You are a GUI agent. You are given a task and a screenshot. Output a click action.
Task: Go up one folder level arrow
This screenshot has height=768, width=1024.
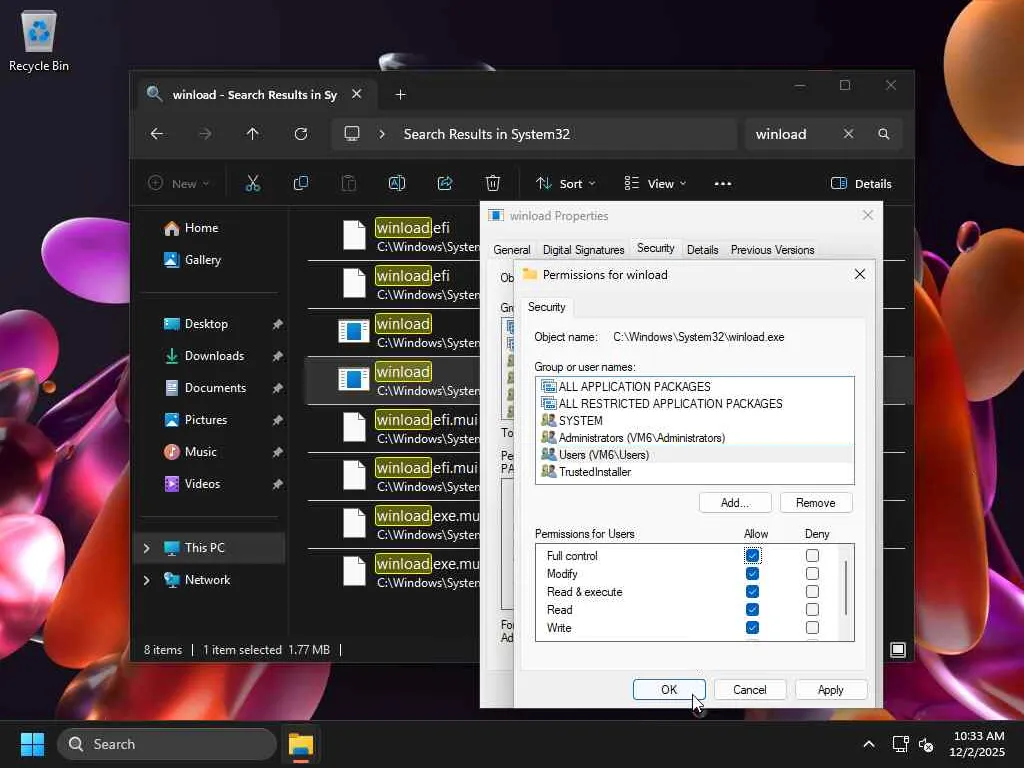click(x=253, y=134)
